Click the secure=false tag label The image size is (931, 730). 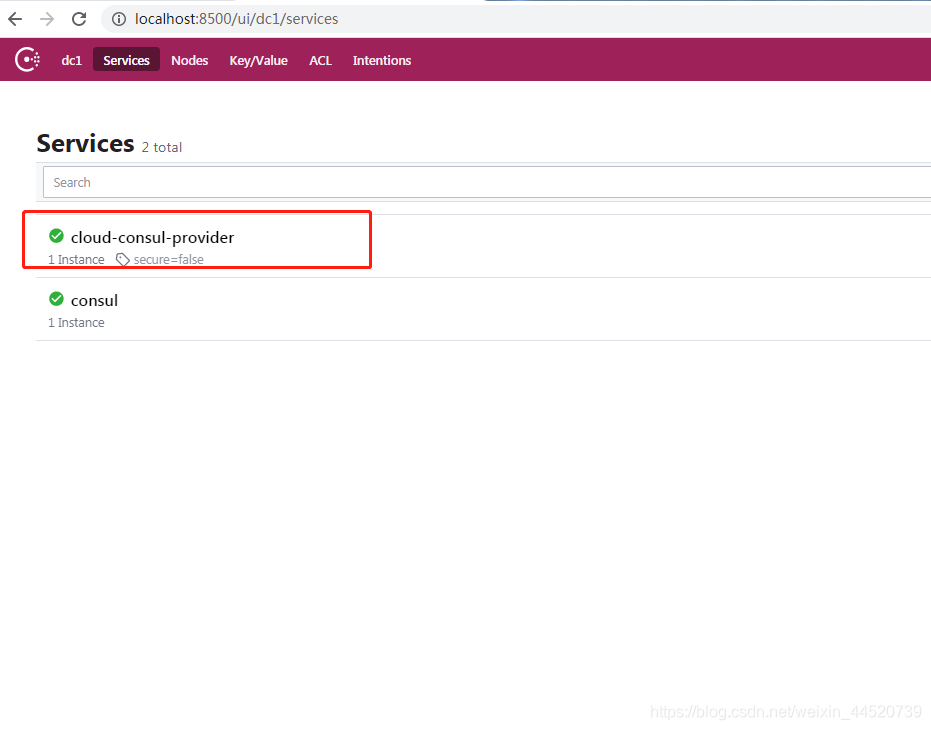pos(168,259)
